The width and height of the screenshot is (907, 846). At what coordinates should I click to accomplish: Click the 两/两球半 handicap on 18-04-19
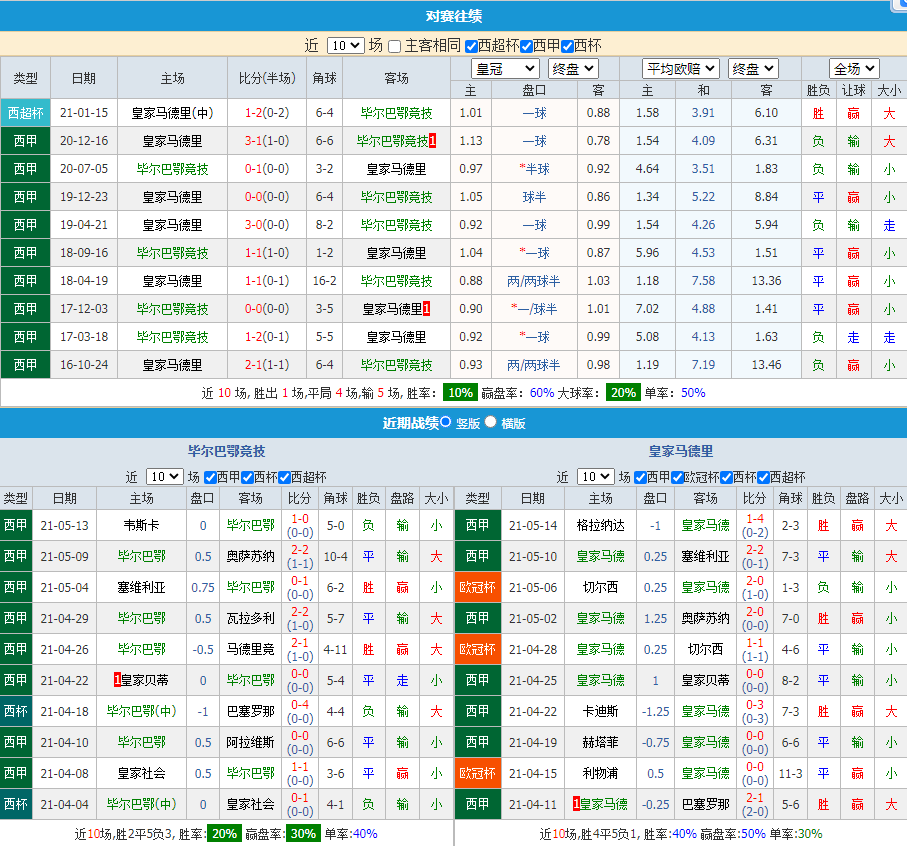tap(533, 281)
